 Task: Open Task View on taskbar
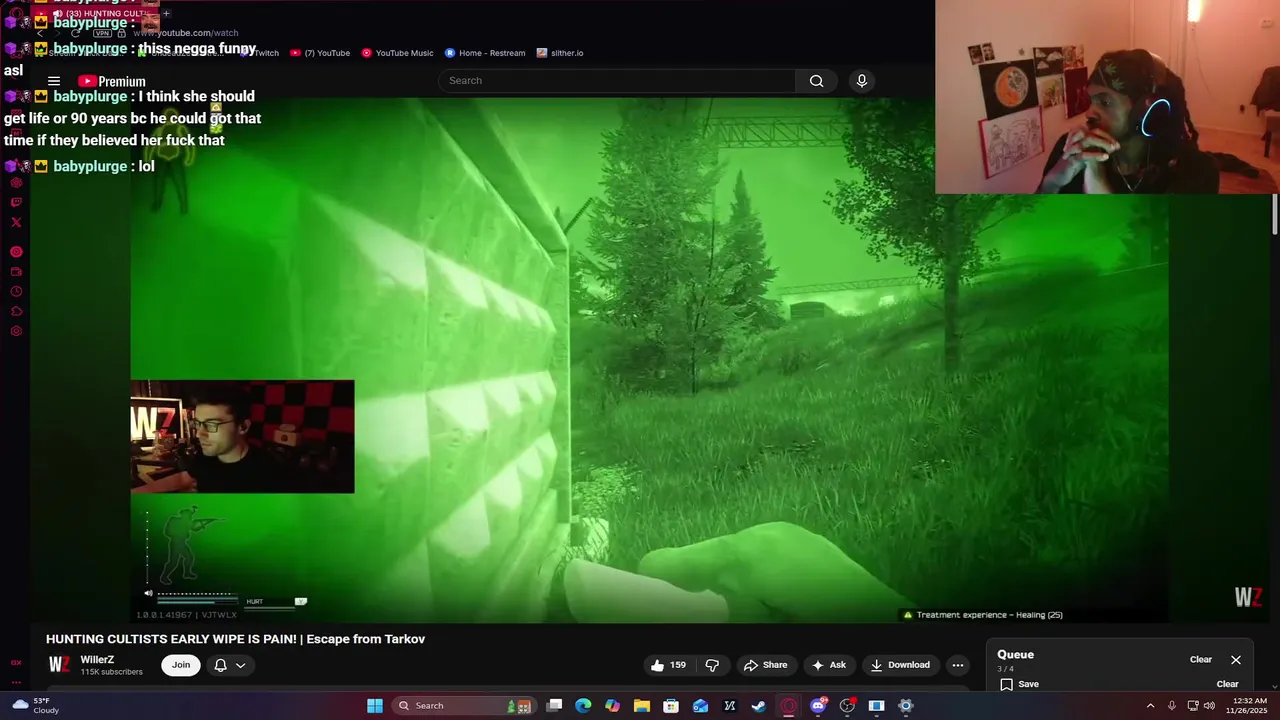555,706
